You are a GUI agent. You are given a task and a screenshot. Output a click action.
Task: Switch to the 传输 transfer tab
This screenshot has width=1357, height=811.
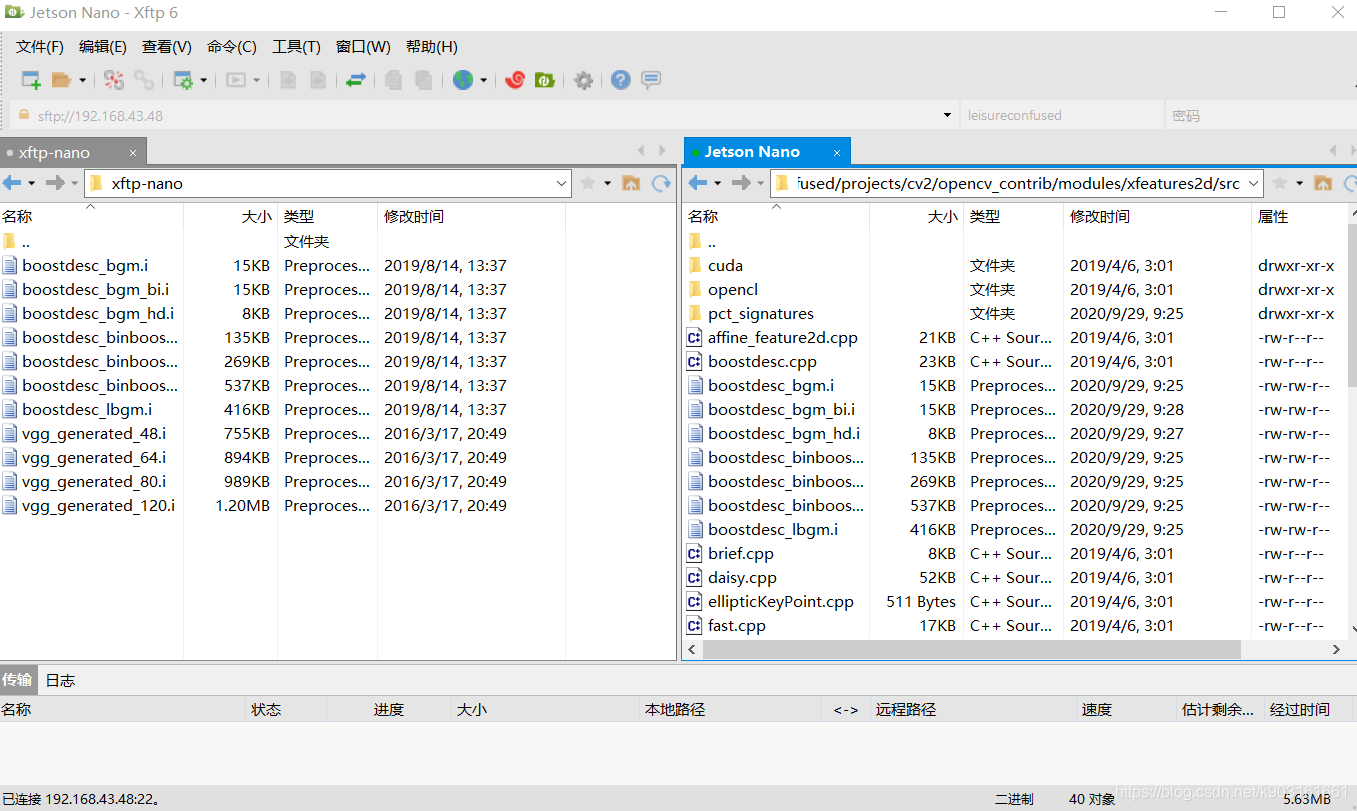(17, 680)
